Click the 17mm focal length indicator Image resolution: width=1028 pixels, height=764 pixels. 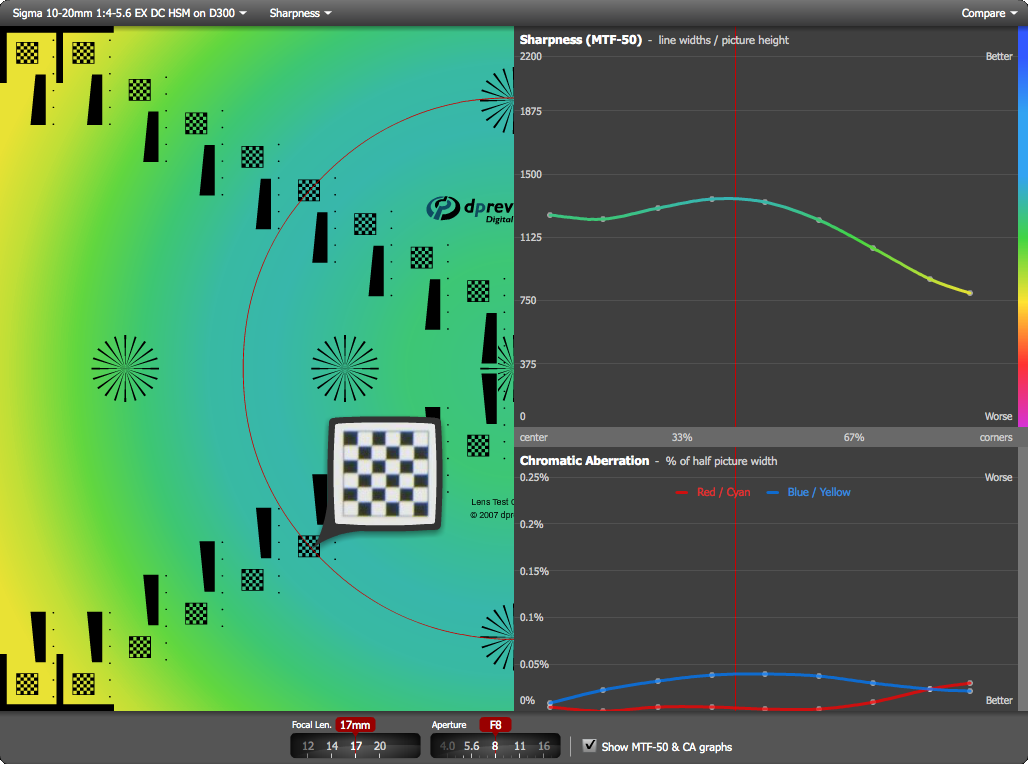pos(355,725)
